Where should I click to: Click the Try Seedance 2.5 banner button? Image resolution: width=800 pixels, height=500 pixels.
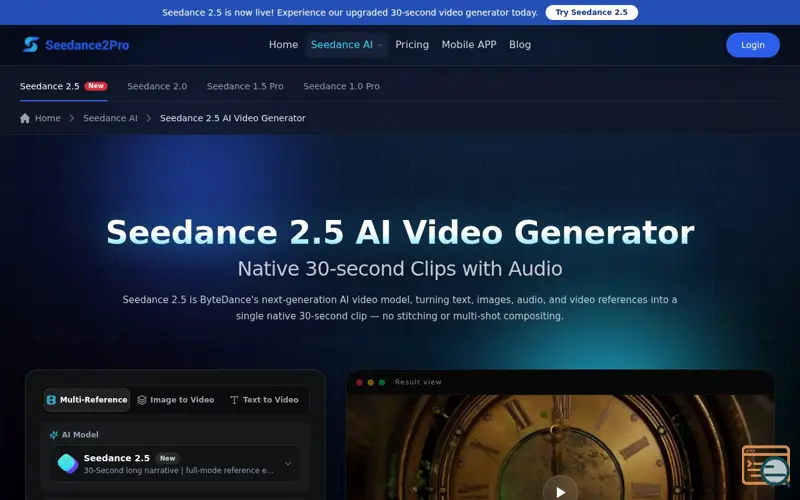(x=591, y=12)
